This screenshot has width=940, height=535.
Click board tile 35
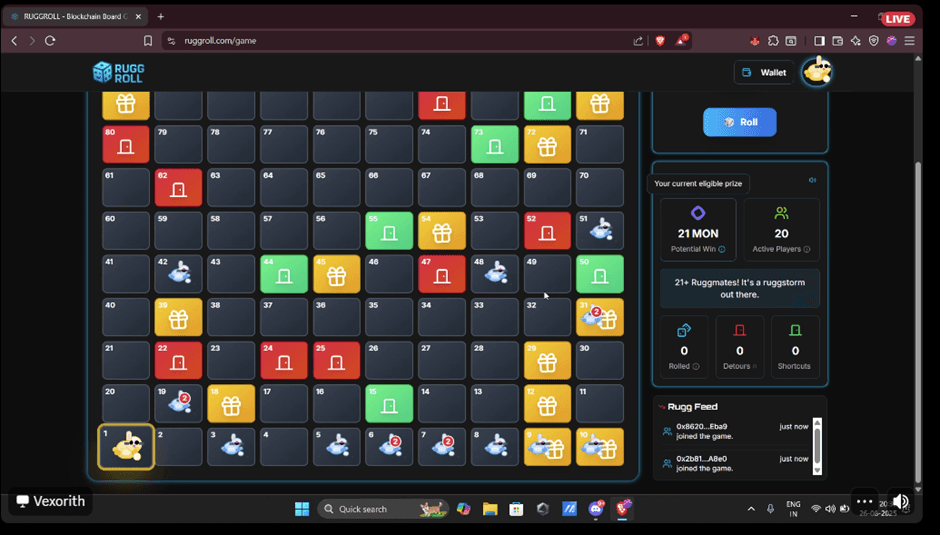tap(389, 317)
